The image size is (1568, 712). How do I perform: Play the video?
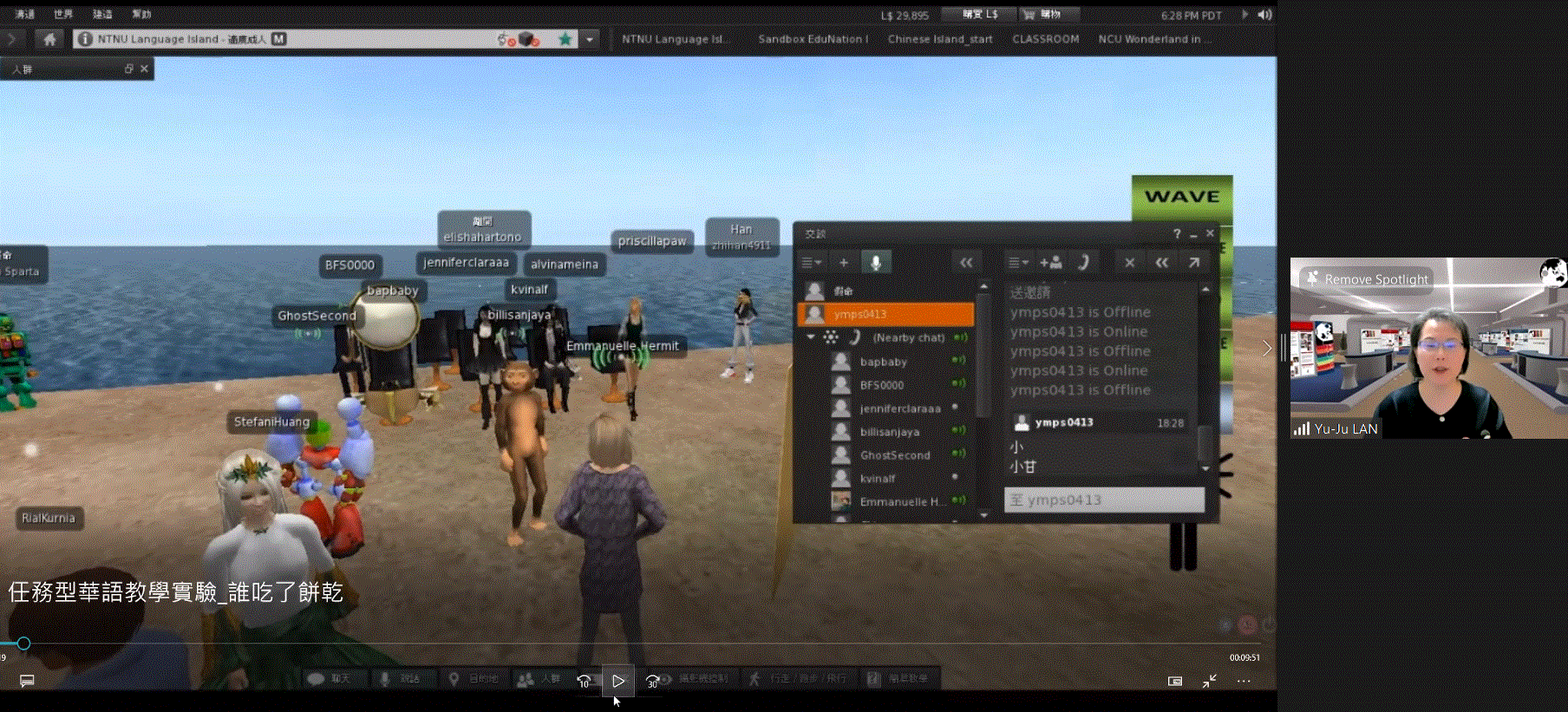[x=618, y=682]
